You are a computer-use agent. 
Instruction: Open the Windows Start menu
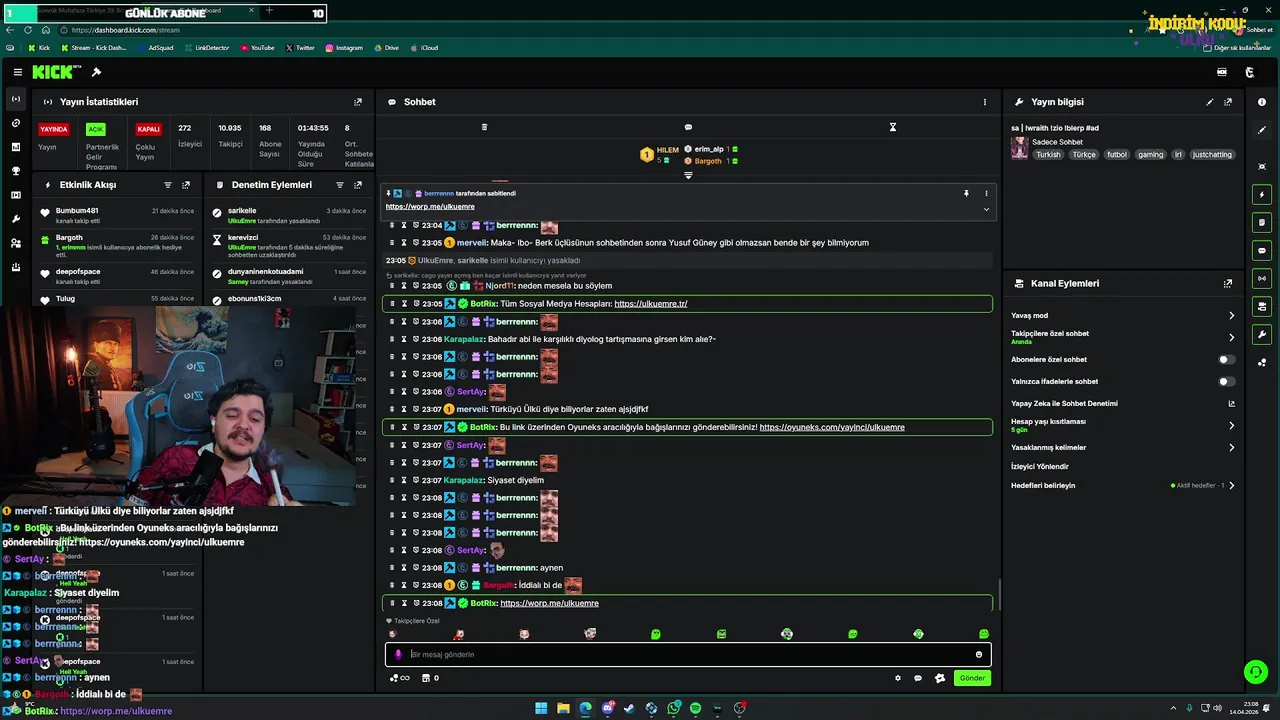click(541, 708)
